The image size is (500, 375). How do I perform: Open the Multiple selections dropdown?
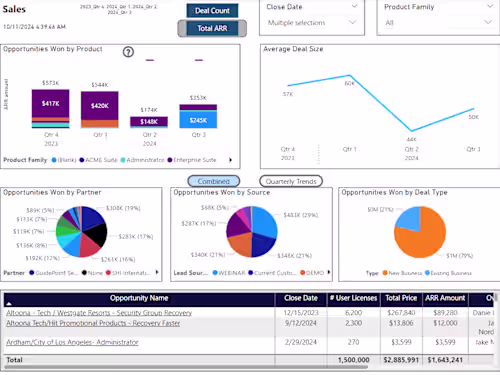click(312, 23)
